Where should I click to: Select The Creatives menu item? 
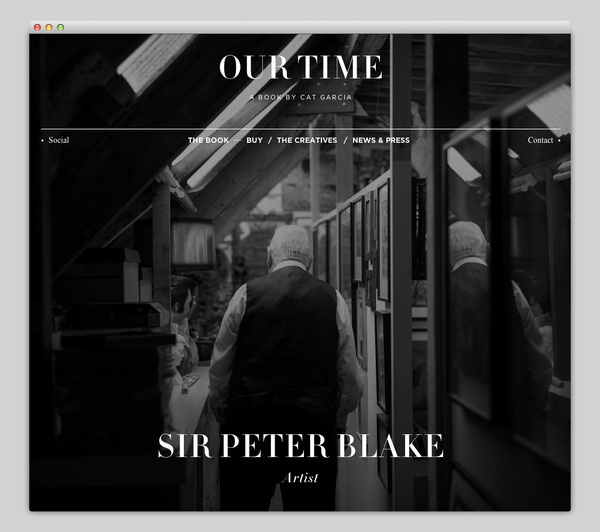coord(307,140)
